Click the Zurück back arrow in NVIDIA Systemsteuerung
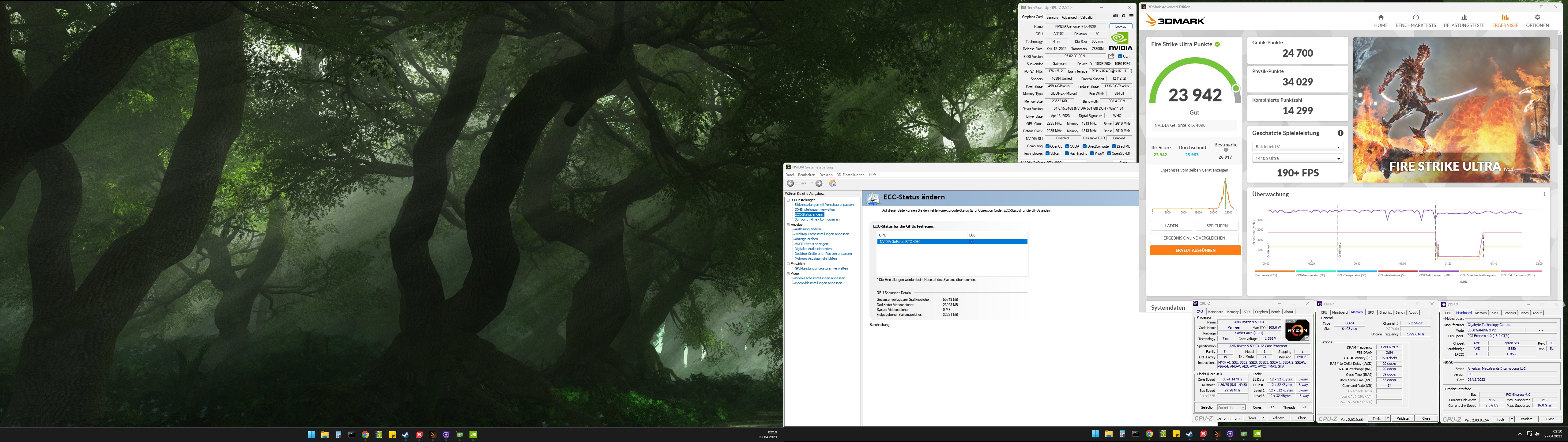The height and width of the screenshot is (442, 1568). (790, 183)
